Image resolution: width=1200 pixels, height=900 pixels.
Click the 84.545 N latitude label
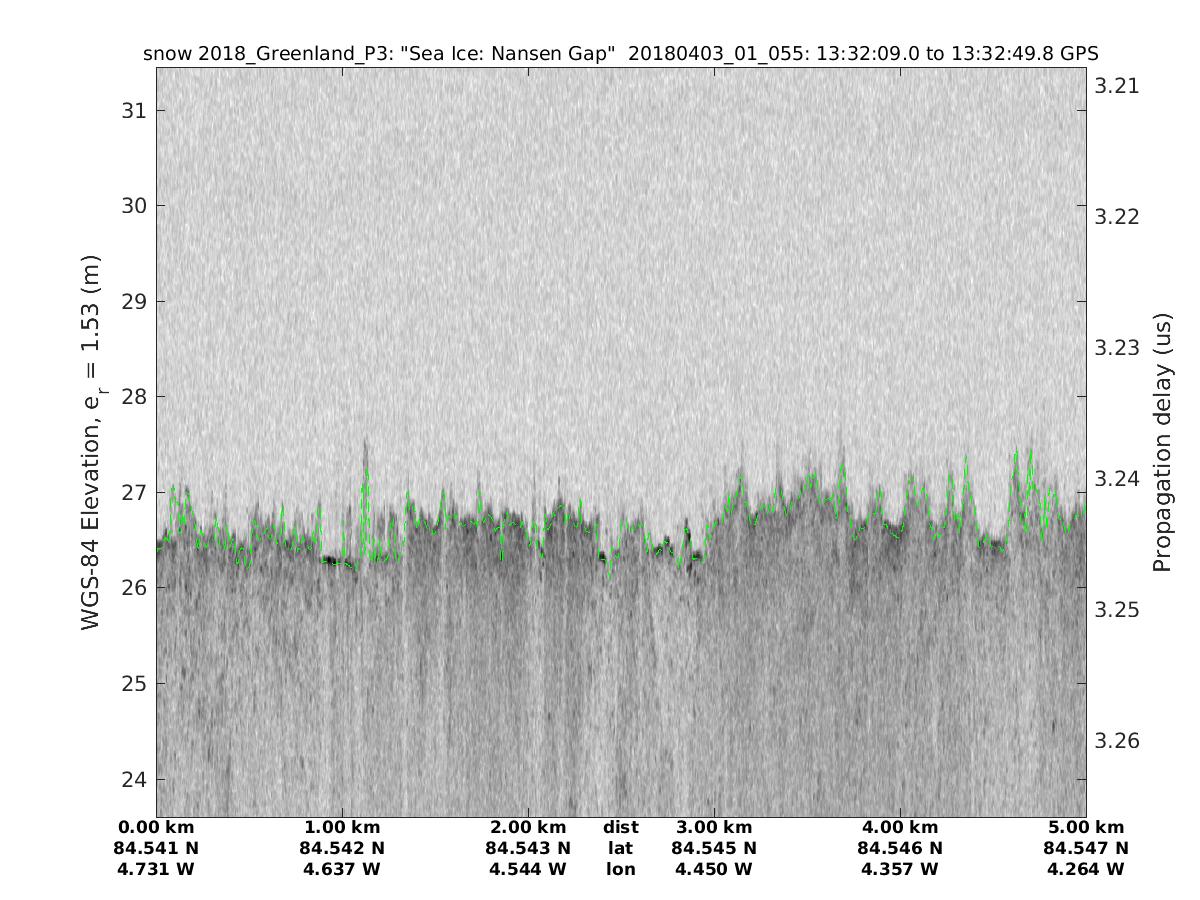click(714, 848)
